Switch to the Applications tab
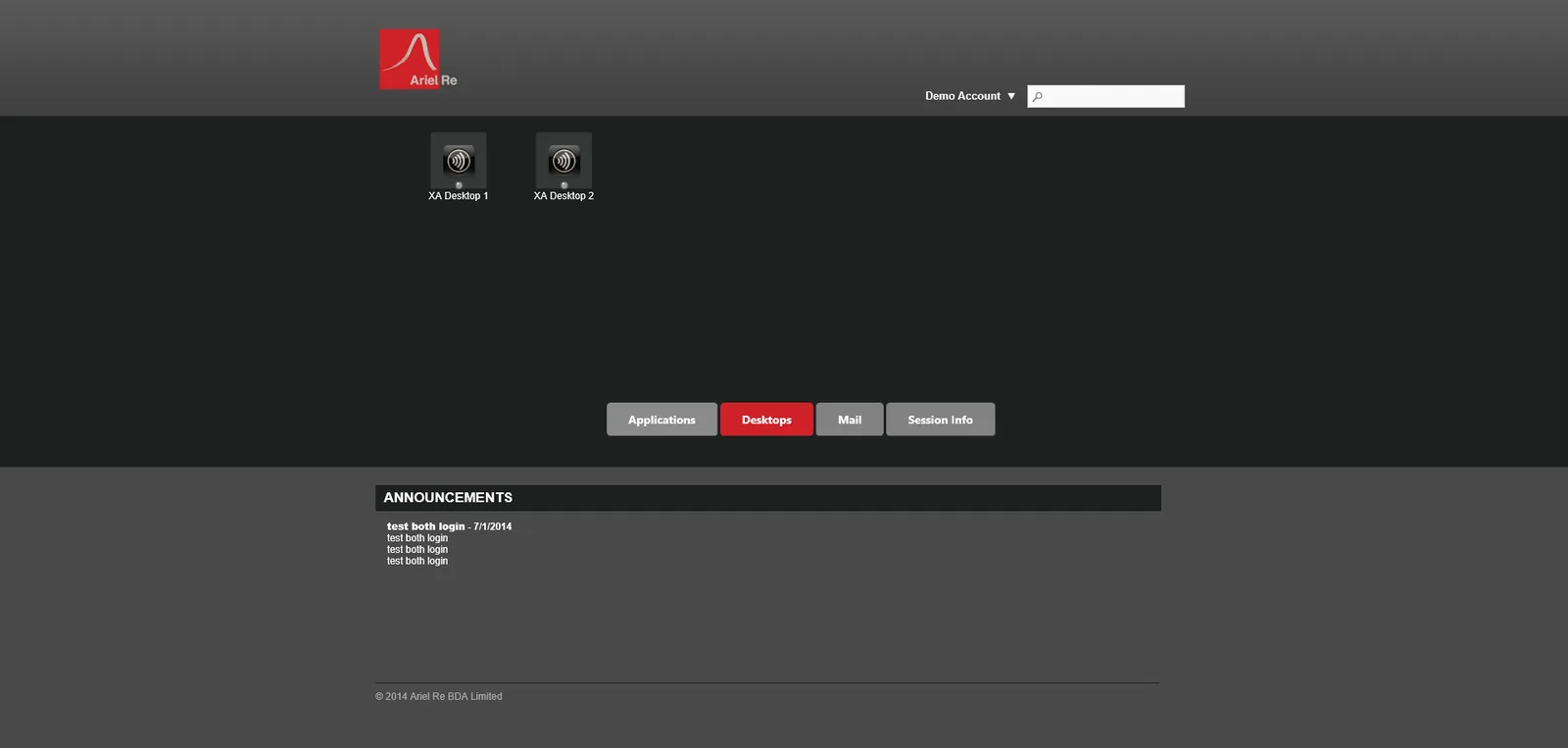The image size is (1568, 748). point(661,420)
